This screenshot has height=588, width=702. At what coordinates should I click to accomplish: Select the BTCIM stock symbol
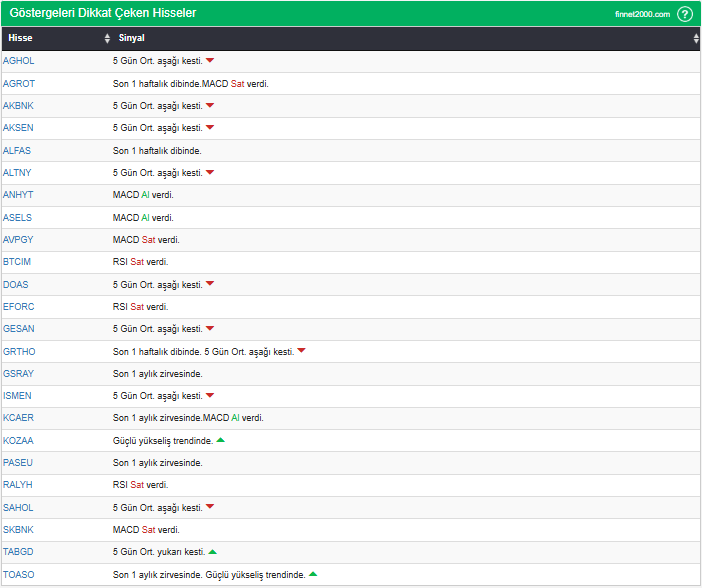click(17, 262)
